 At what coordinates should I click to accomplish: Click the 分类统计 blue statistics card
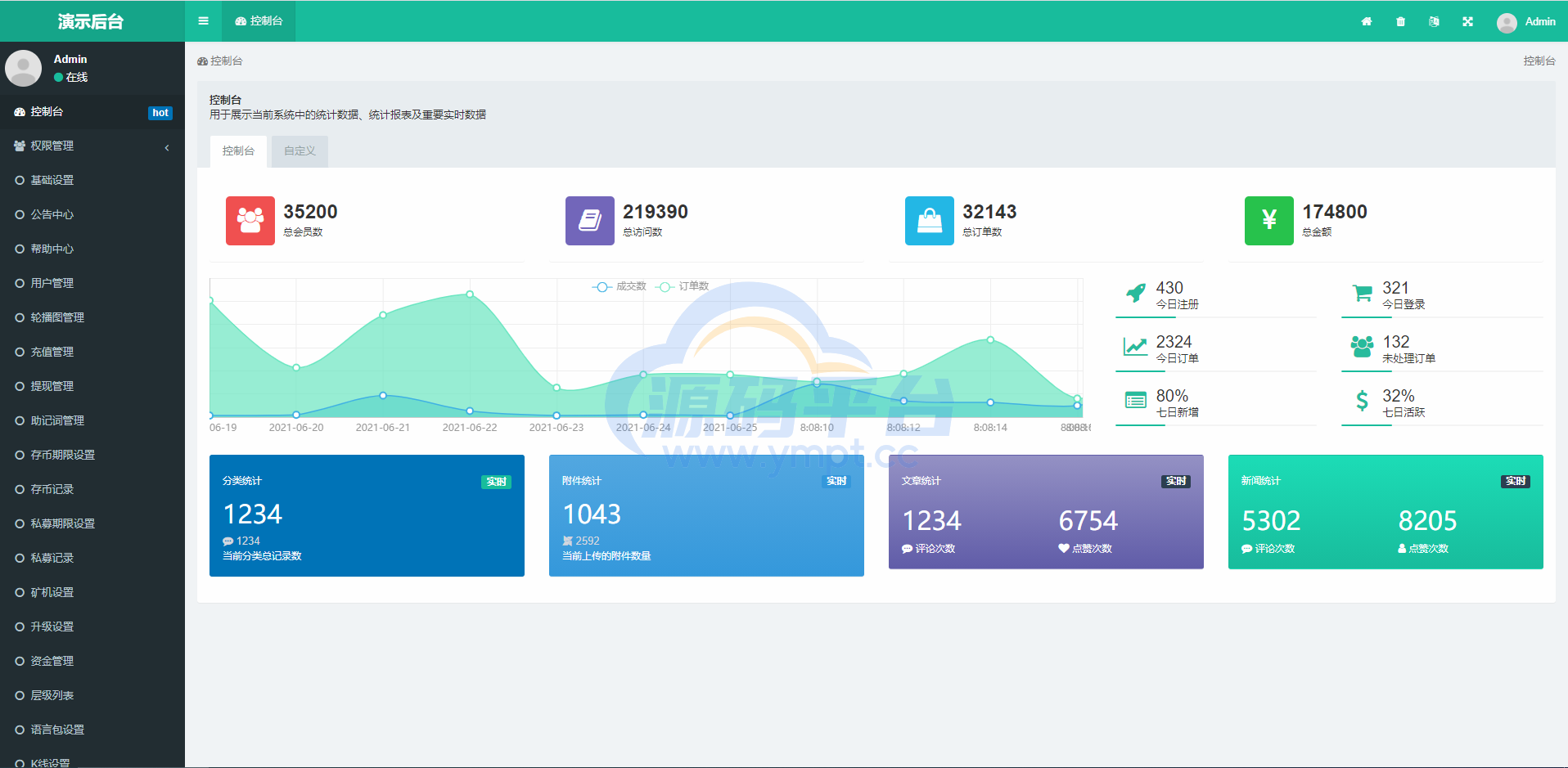pyautogui.click(x=367, y=515)
